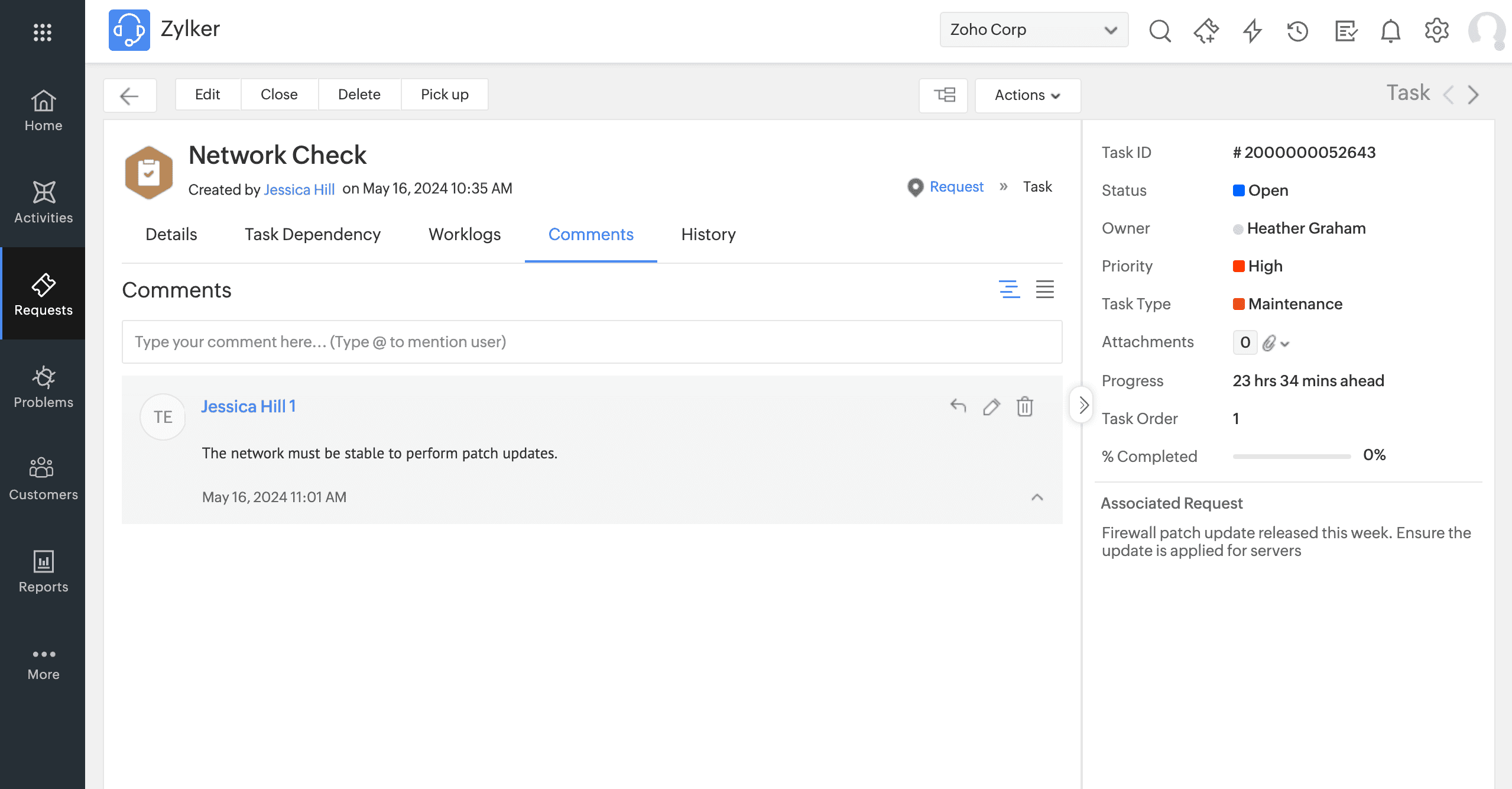Open the Zoho Corp portal dropdown
Screen dimensions: 1512x789
pyautogui.click(x=1033, y=30)
